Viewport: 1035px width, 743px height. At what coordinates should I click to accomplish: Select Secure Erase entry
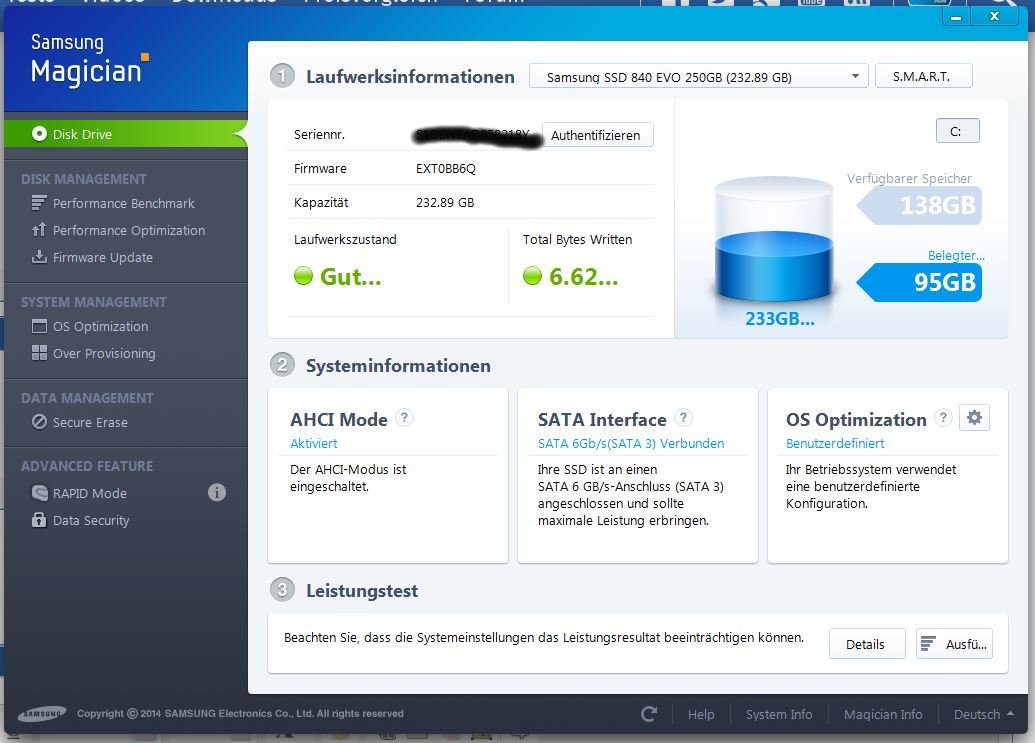pos(90,422)
